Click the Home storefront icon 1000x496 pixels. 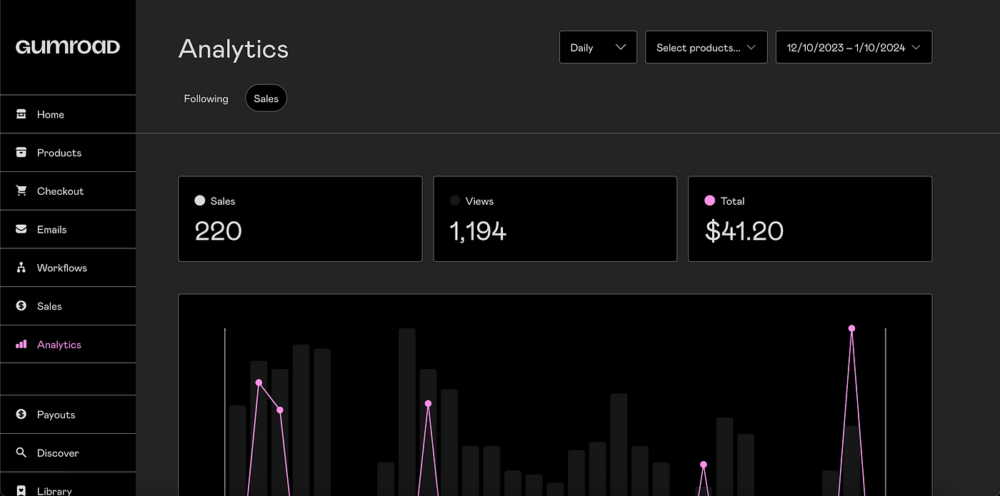coord(21,114)
